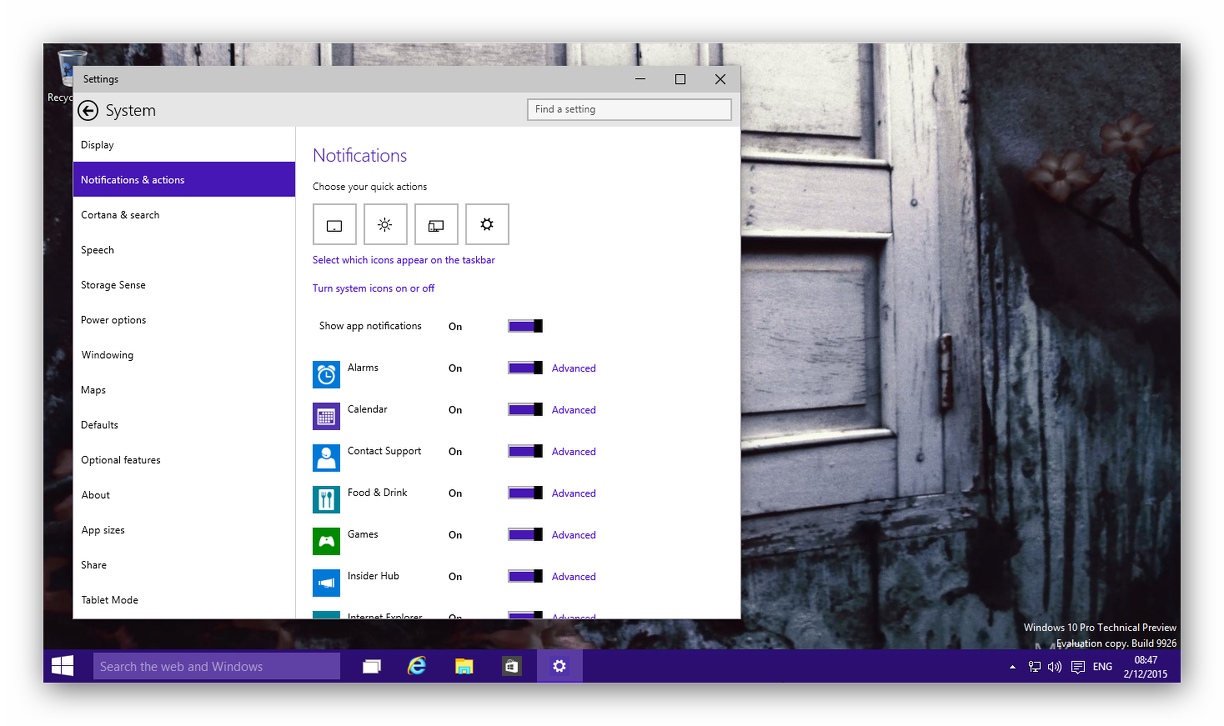Select the tablet mode quick action tile
The width and height of the screenshot is (1224, 726).
[335, 225]
